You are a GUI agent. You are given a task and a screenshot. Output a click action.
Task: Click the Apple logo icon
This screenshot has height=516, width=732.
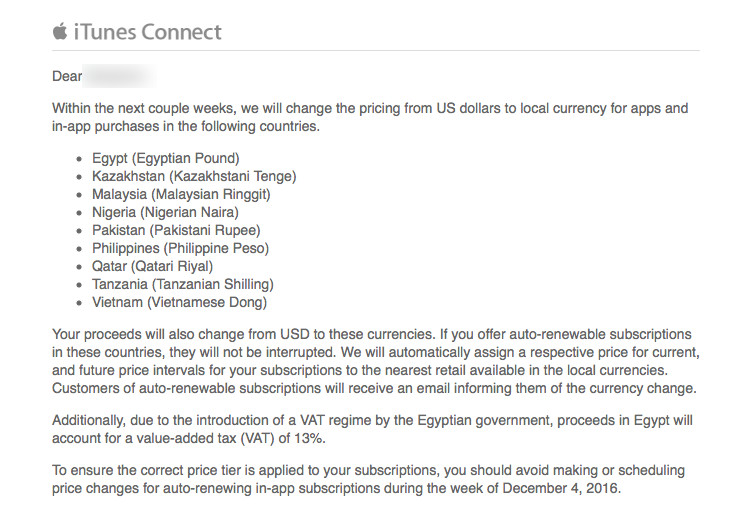(x=61, y=30)
